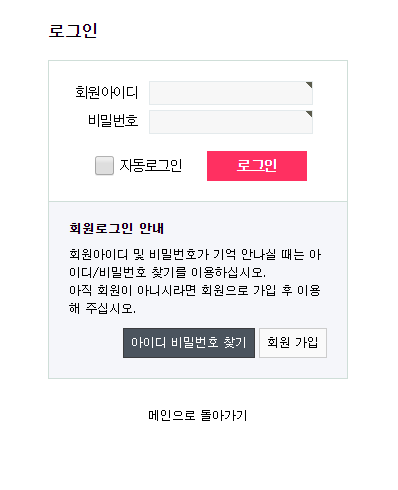This screenshot has height=490, width=398.
Task: Click the text 찾기를 이용하십시오 in notice
Action: (209, 273)
